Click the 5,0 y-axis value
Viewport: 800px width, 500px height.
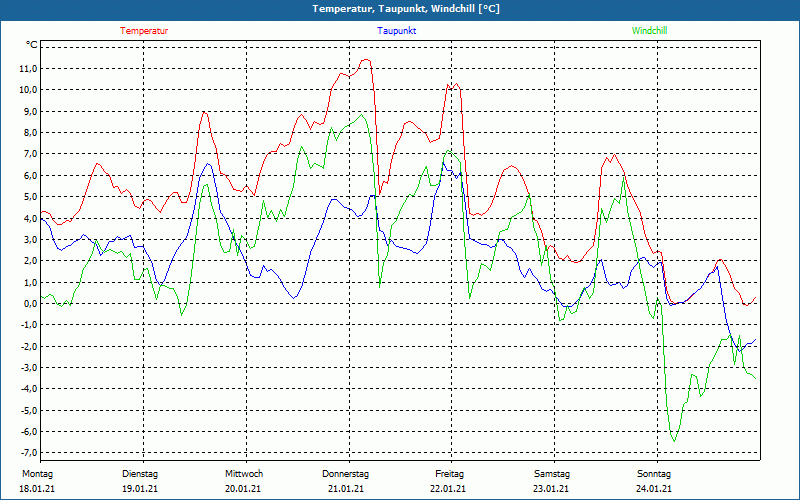point(30,197)
